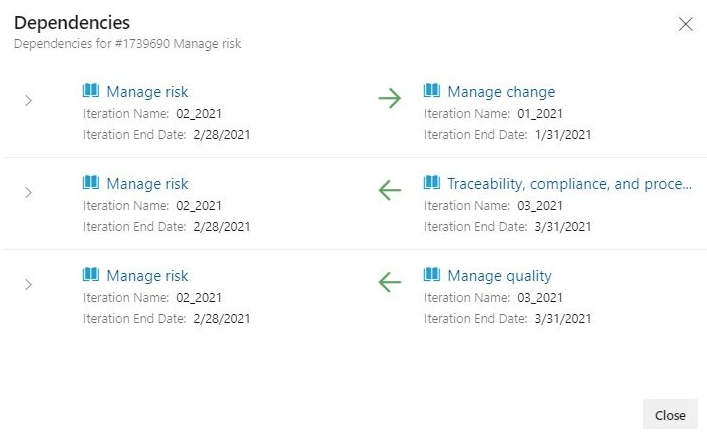Image resolution: width=707 pixels, height=439 pixels.
Task: Click book icon of the third Manage risk
Action: 91,274
